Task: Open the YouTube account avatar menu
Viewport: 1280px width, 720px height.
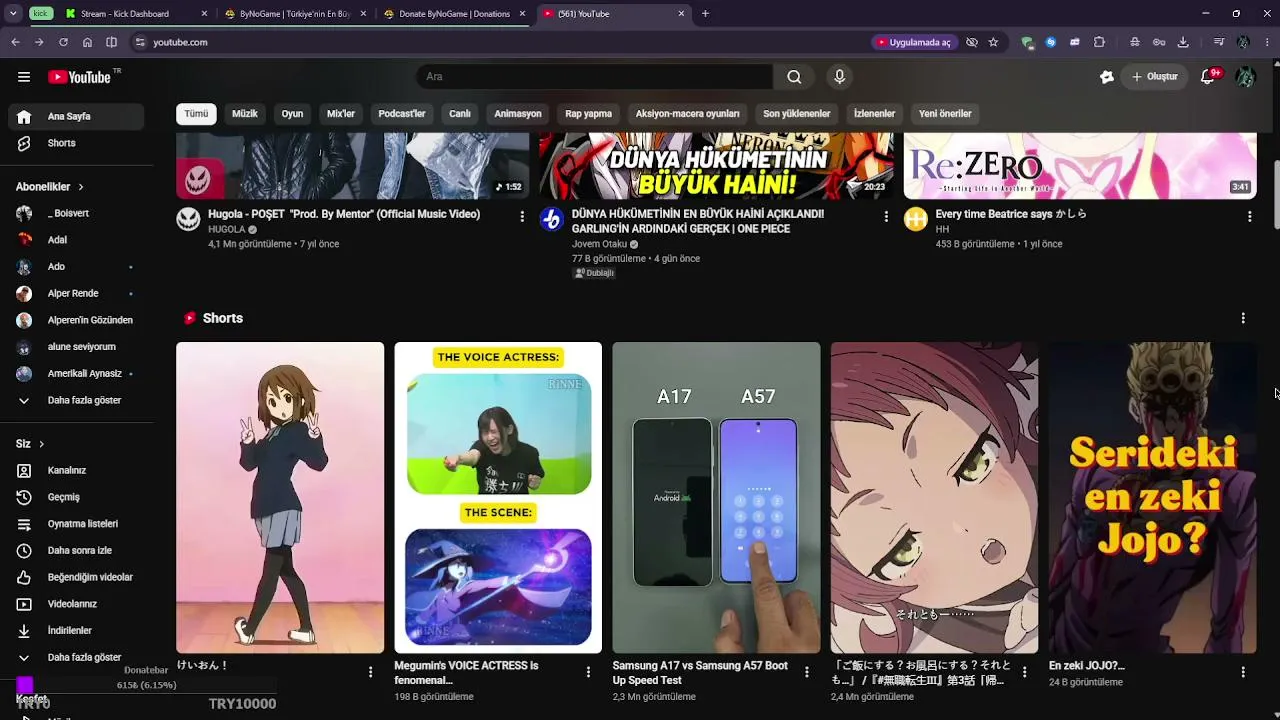Action: (x=1245, y=77)
